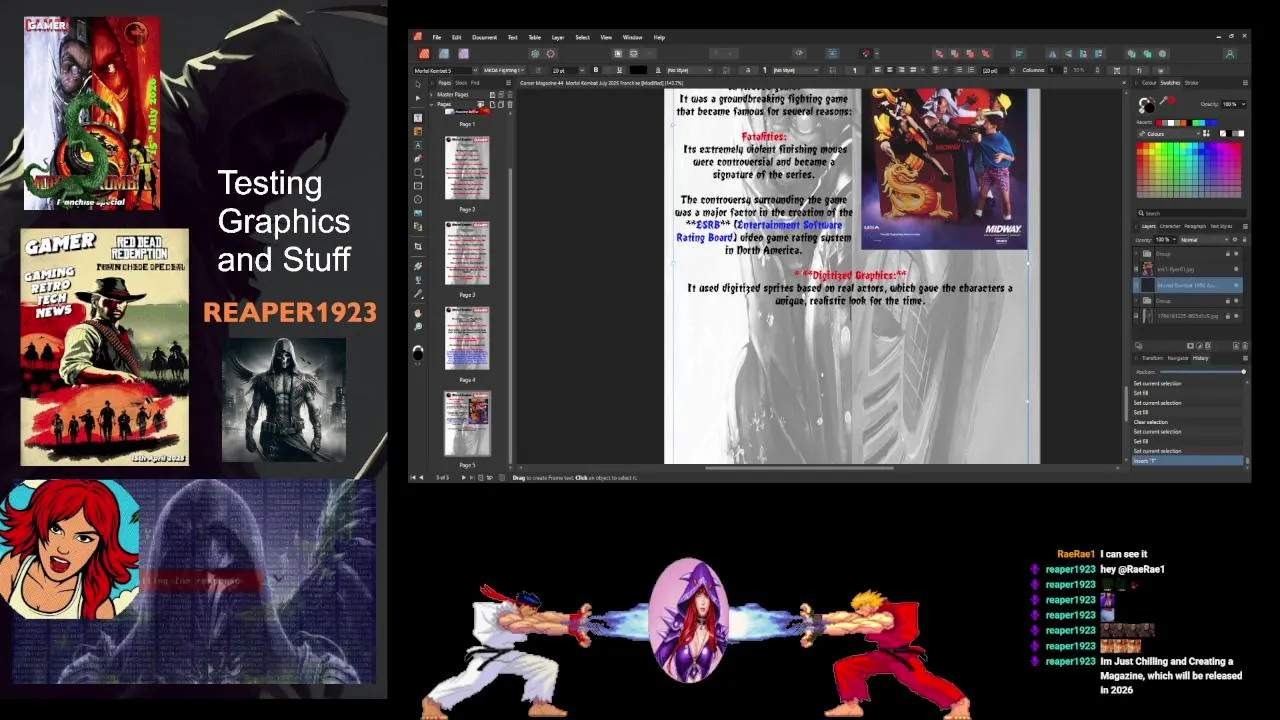
Task: Switch to the Stroke tab
Action: coord(1191,82)
